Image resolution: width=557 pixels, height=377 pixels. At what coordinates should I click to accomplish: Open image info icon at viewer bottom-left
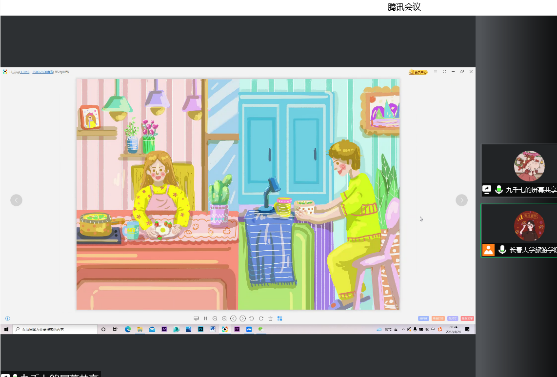coord(7,319)
